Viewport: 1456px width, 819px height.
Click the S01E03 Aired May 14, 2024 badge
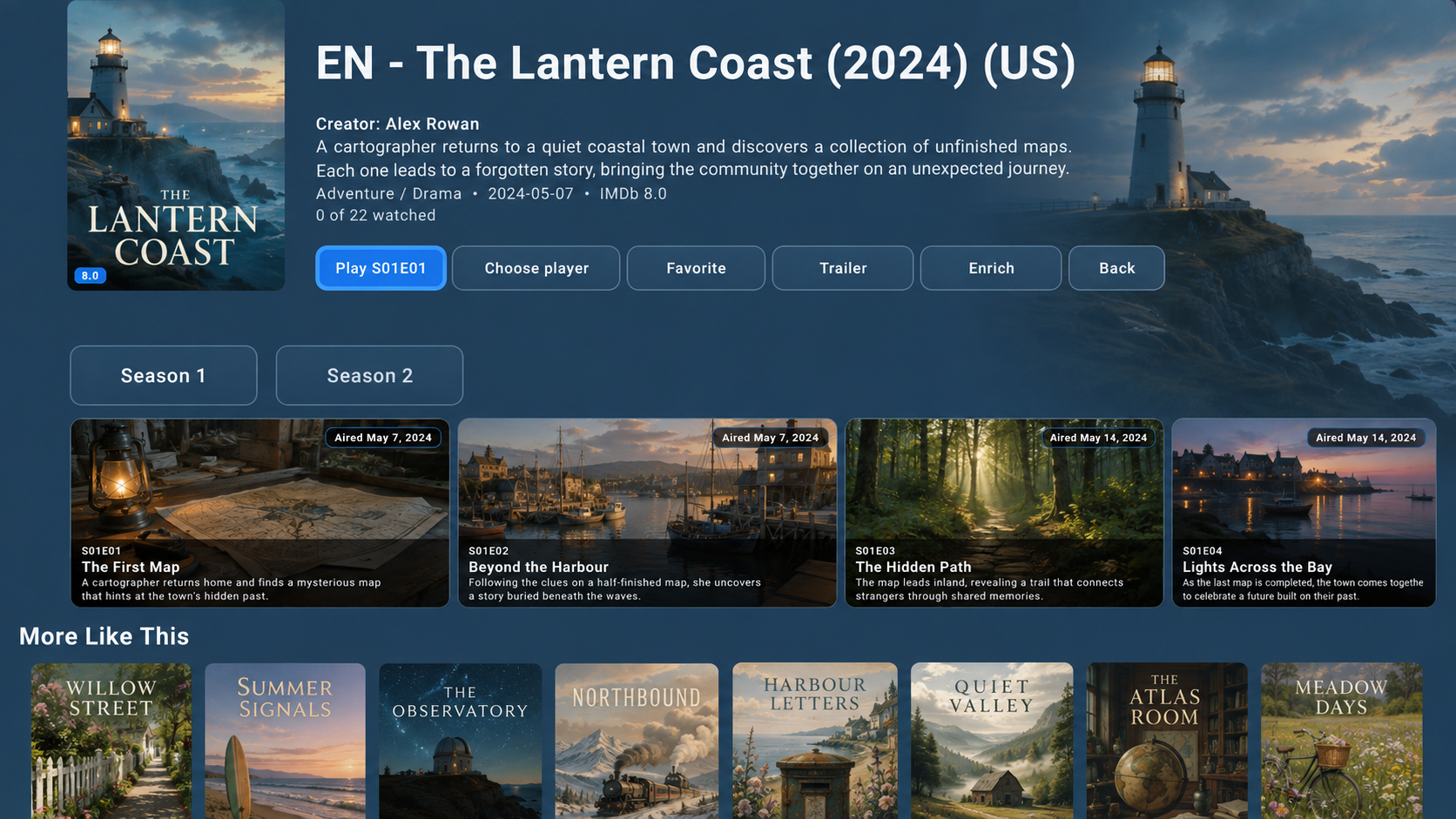(1098, 438)
